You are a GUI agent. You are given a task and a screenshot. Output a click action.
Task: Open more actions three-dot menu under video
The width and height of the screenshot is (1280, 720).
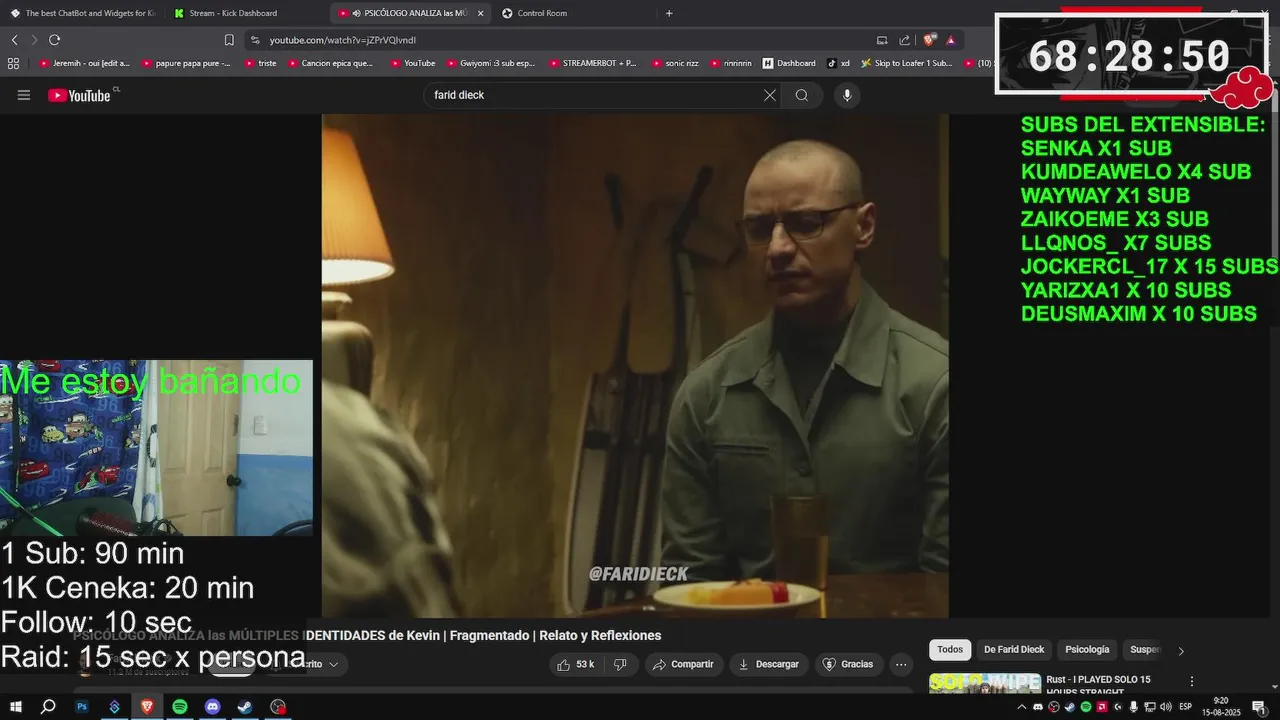click(901, 664)
